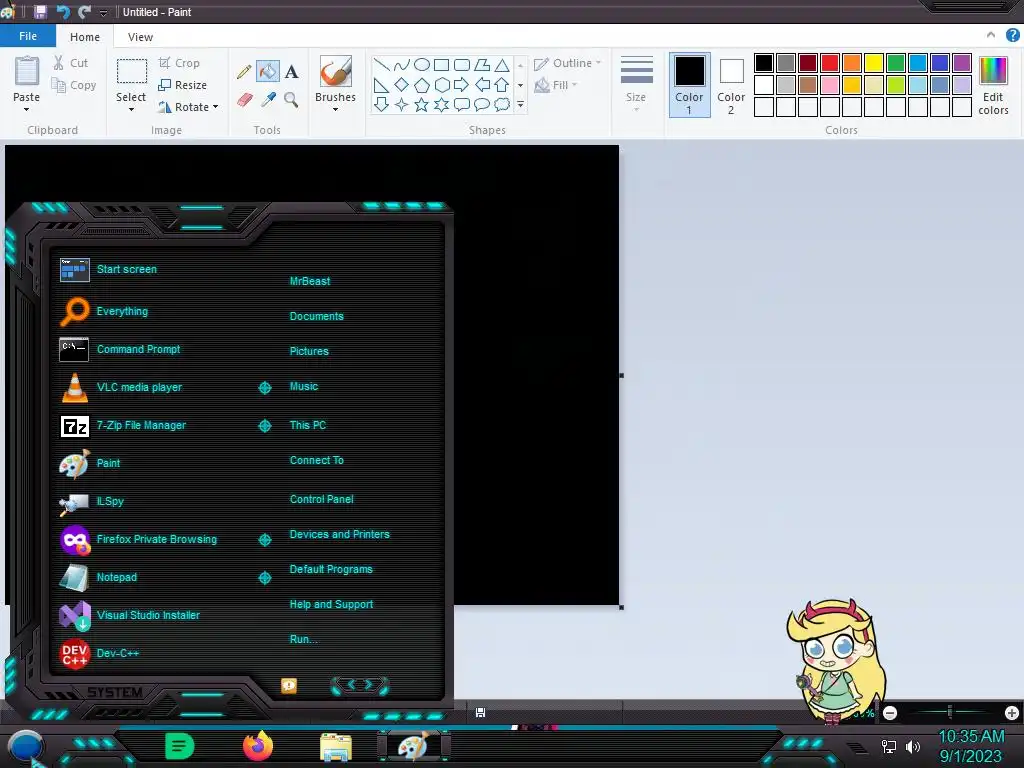This screenshot has width=1024, height=768.
Task: Select Color 1 button
Action: [x=690, y=85]
